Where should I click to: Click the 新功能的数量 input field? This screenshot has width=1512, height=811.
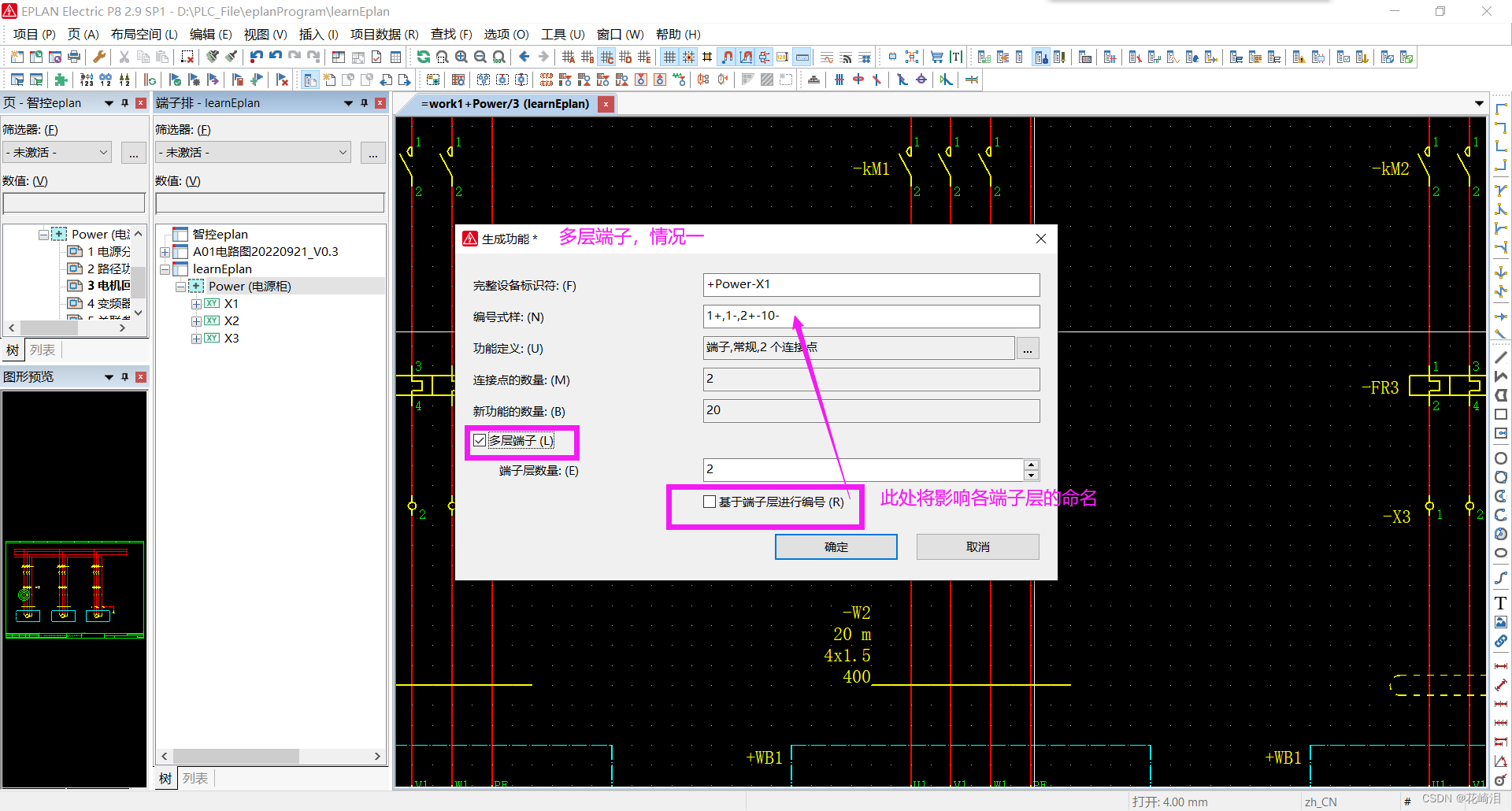tap(871, 411)
